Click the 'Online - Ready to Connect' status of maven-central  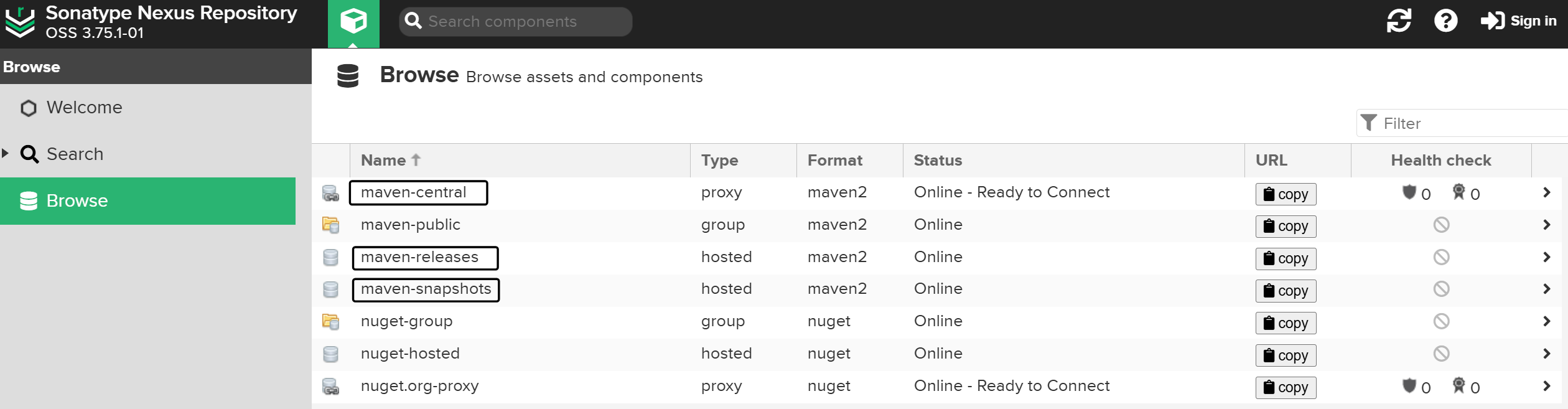(x=1012, y=192)
